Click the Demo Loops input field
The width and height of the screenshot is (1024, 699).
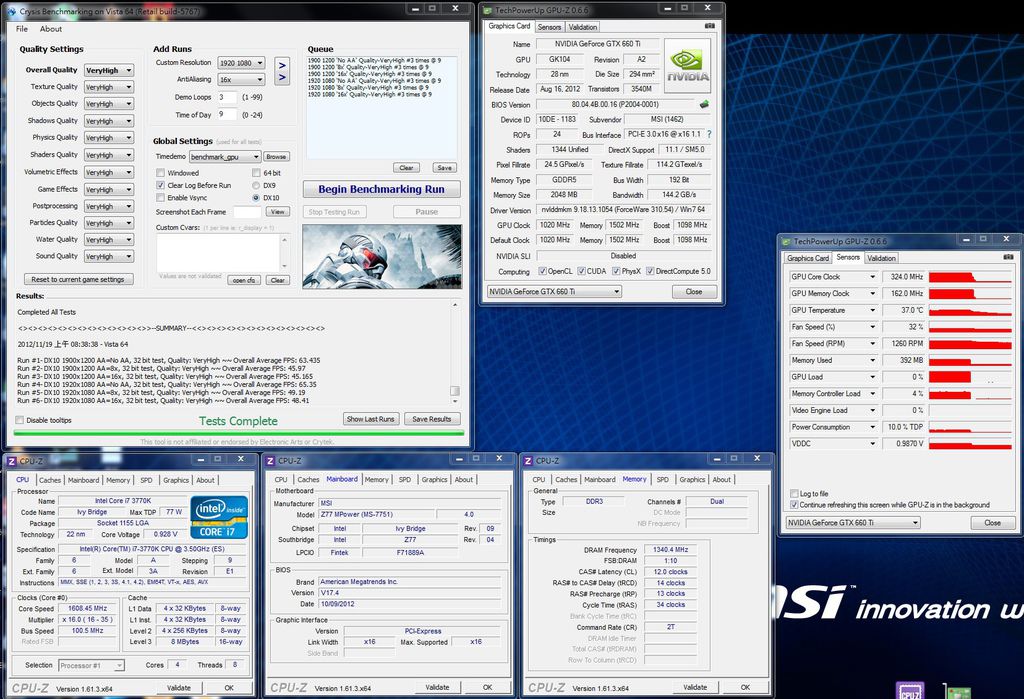(227, 97)
